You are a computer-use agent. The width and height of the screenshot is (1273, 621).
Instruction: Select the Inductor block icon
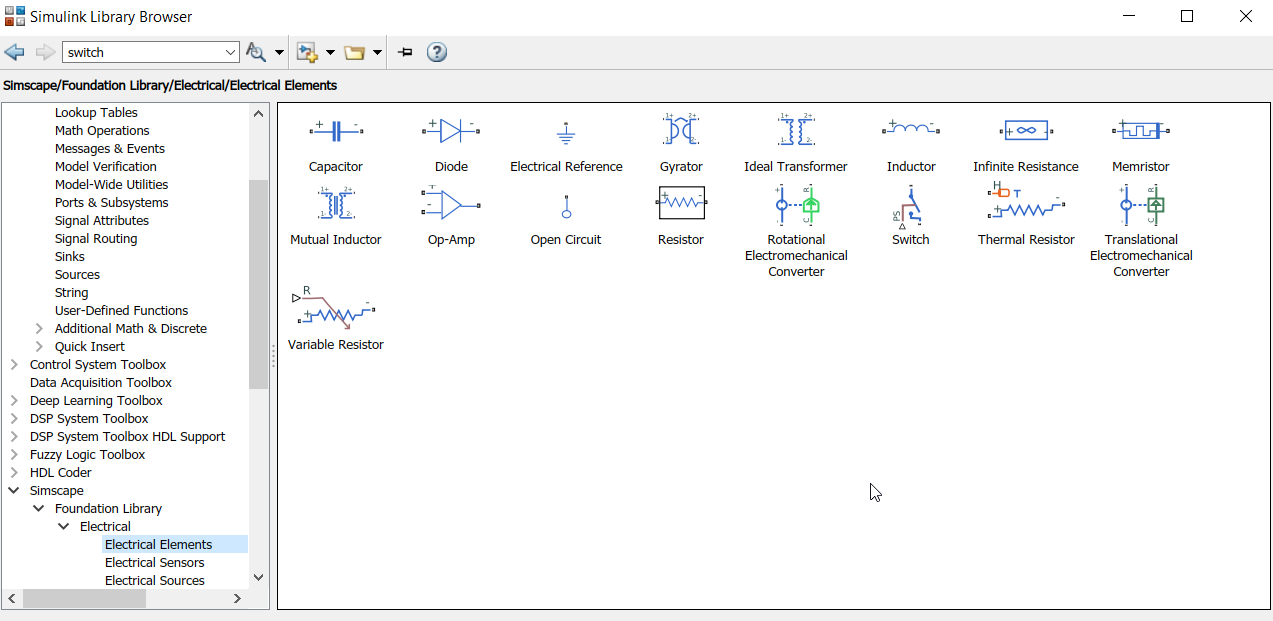tap(911, 129)
